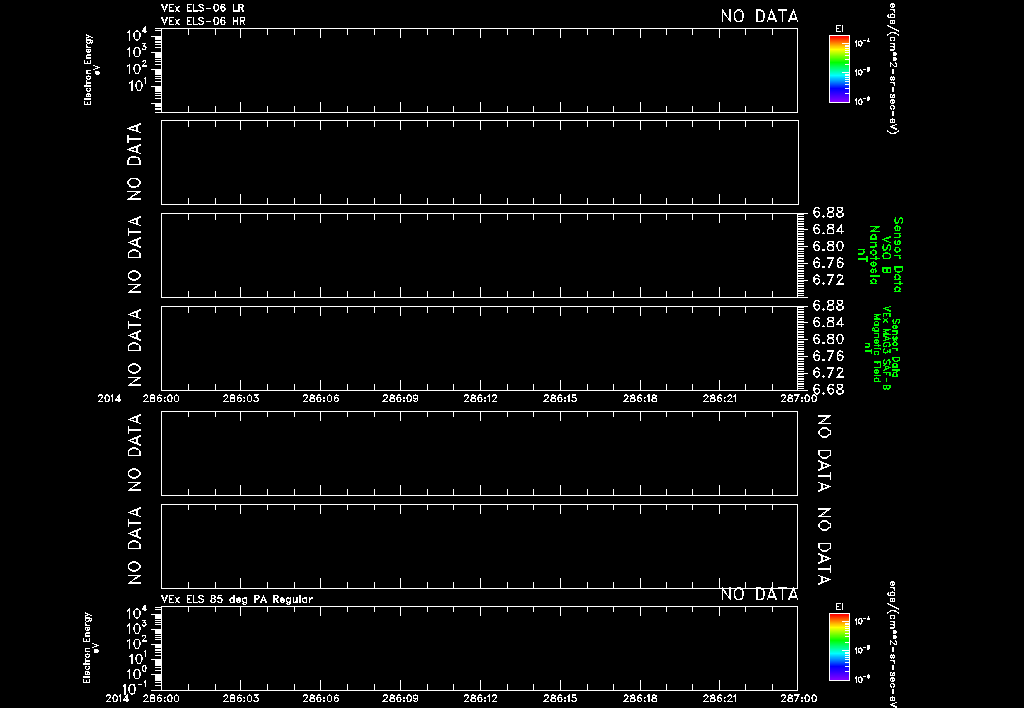Viewport: 1024px width, 708px height.
Task: Click 6.84 tick value on MAG3 SAP-B axis
Action: 828,323
